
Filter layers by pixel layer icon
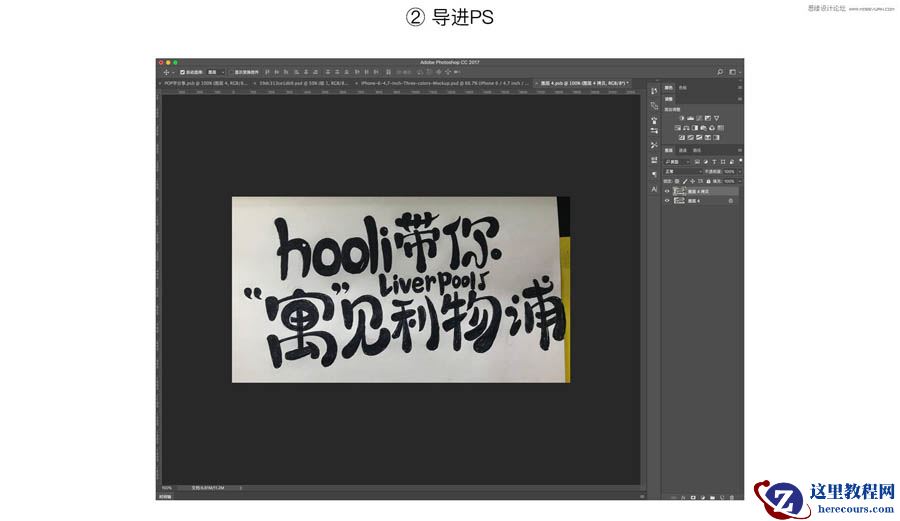point(697,162)
